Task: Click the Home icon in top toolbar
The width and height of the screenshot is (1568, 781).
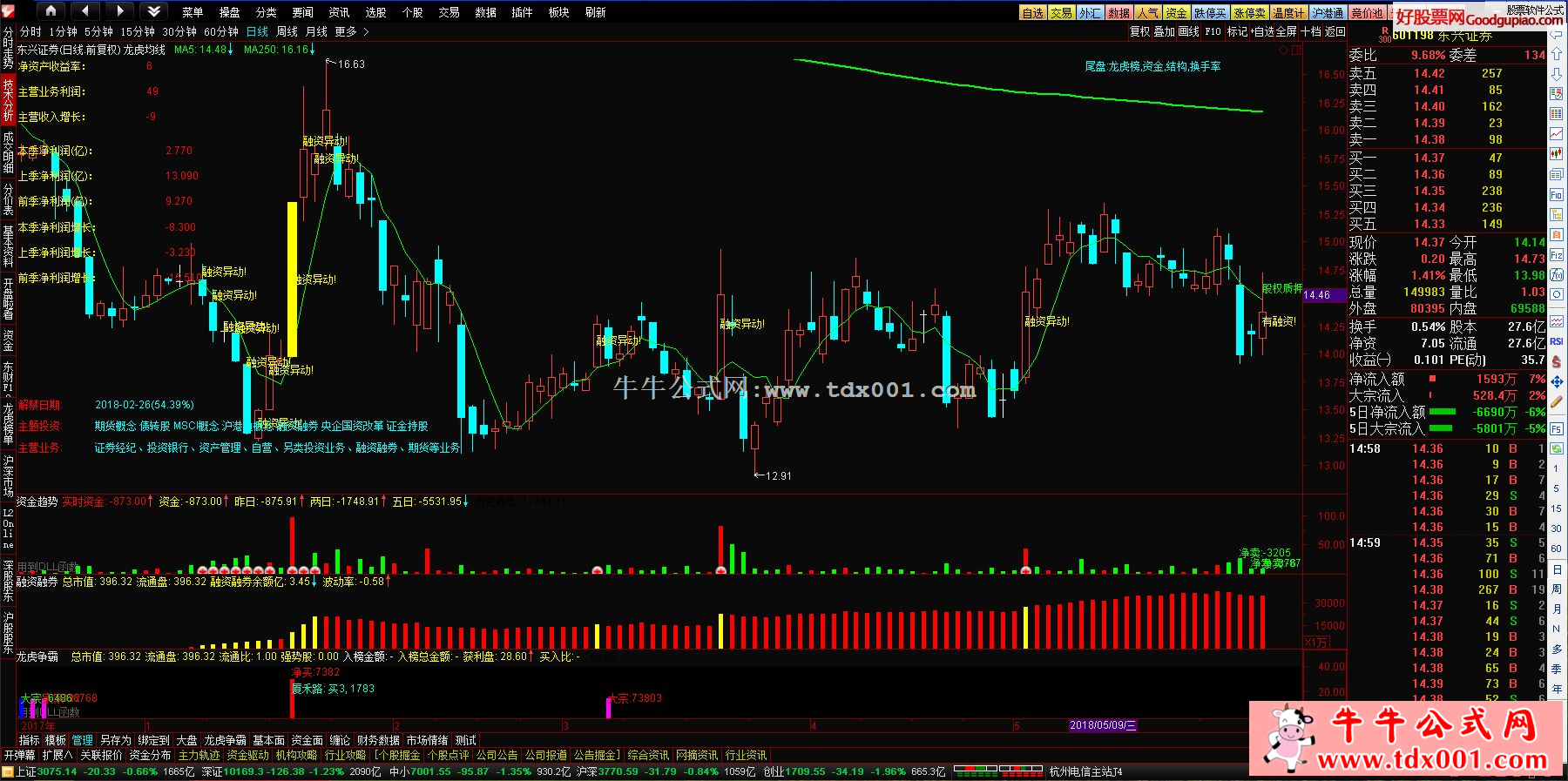Action: [51, 11]
